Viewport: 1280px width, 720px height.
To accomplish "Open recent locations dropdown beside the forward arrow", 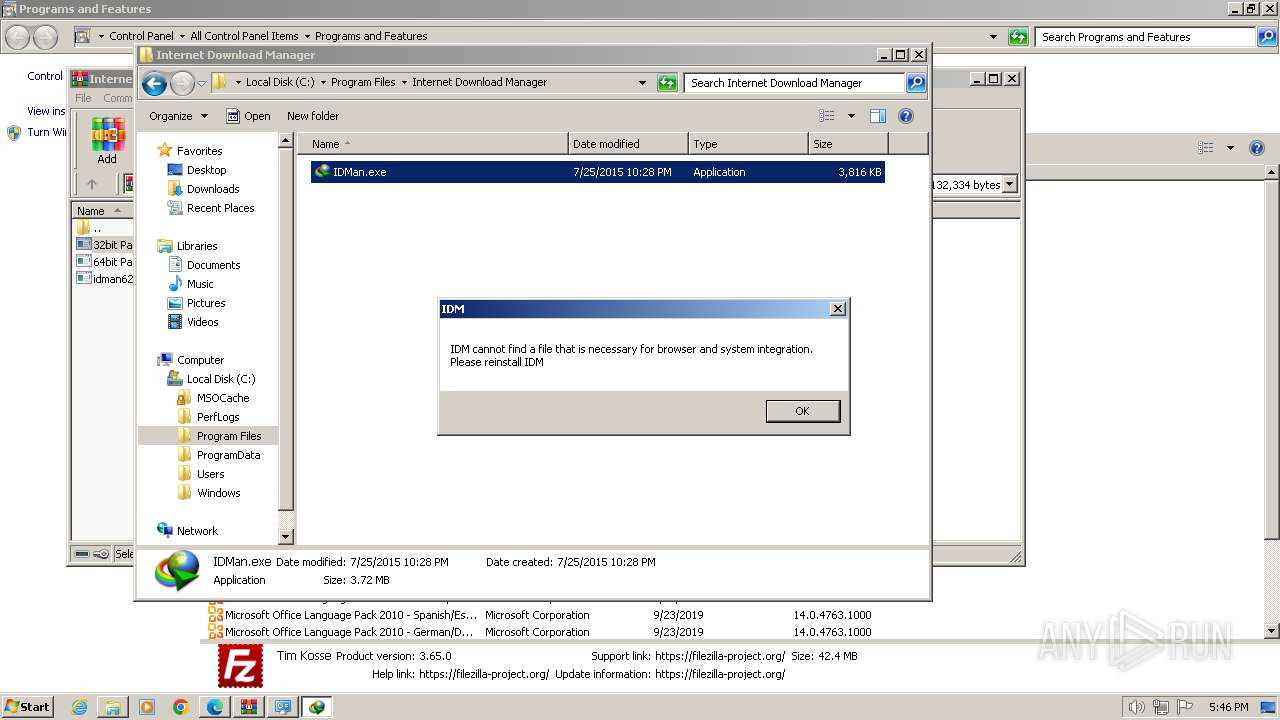I will (x=201, y=83).
